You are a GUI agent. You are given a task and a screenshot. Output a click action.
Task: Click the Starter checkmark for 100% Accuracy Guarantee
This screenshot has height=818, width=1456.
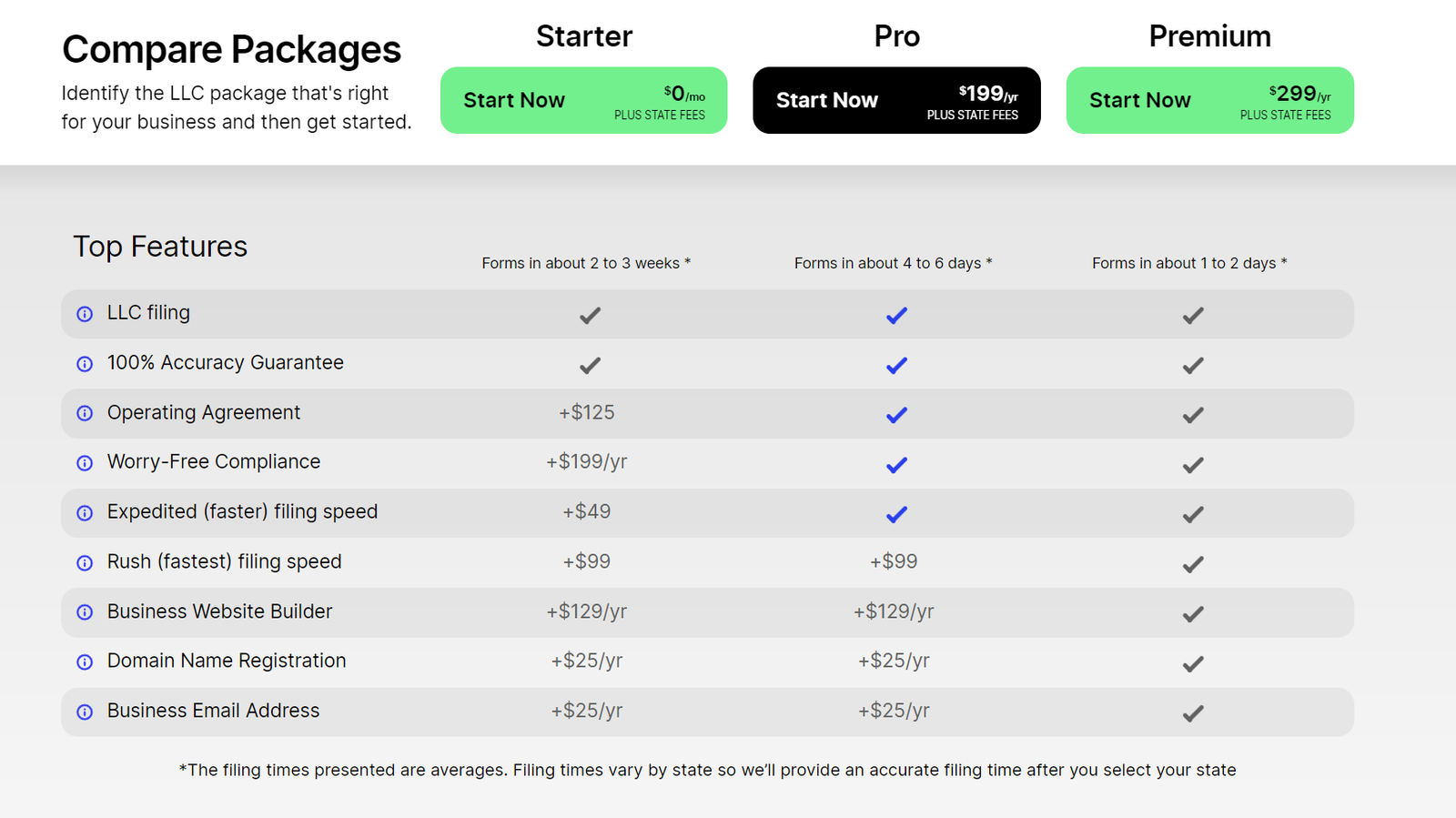click(590, 366)
